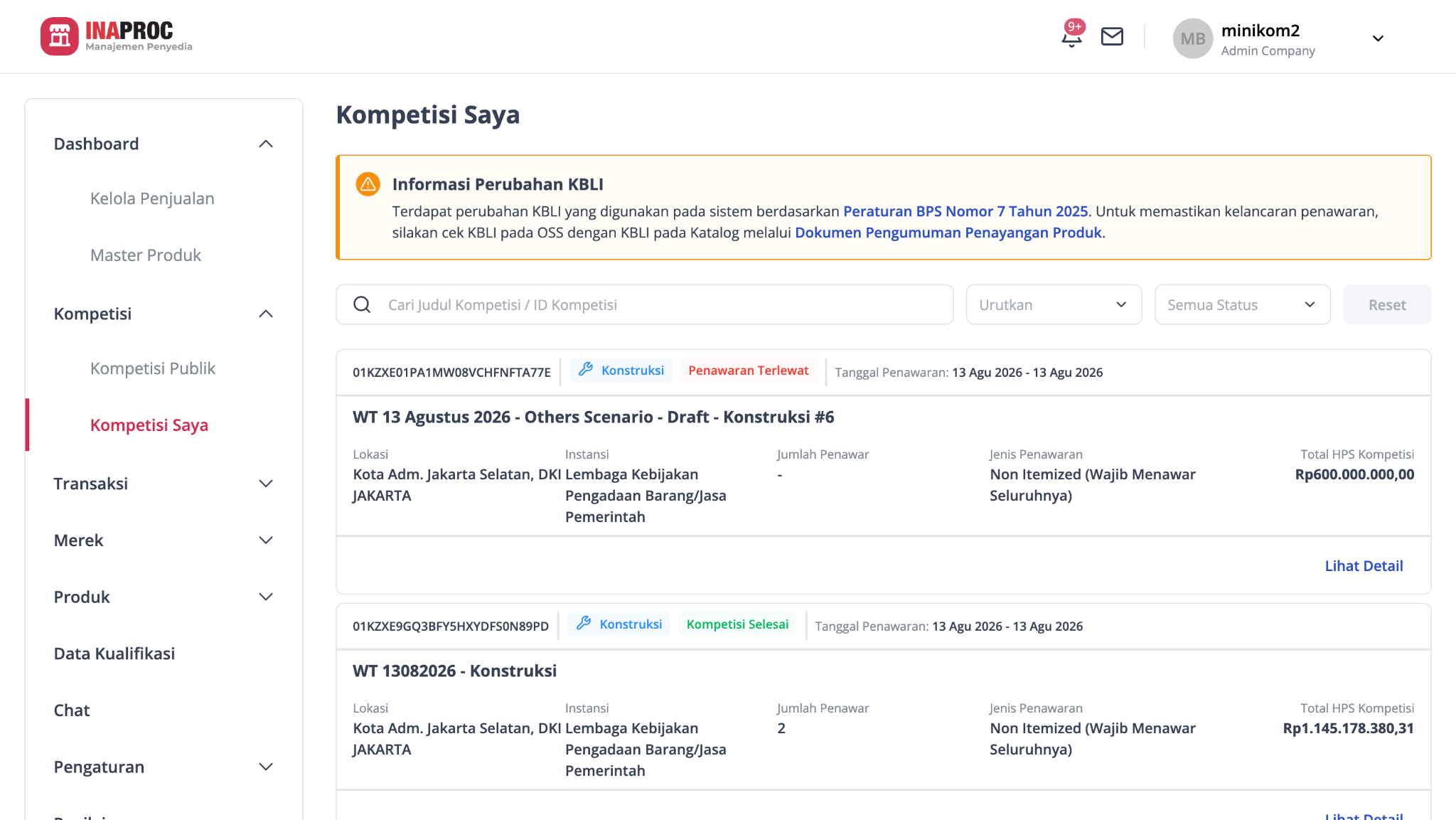1456x820 pixels.
Task: Click competition title WT 13 Agustus 2026 Konstruksi #6
Action: tap(593, 417)
